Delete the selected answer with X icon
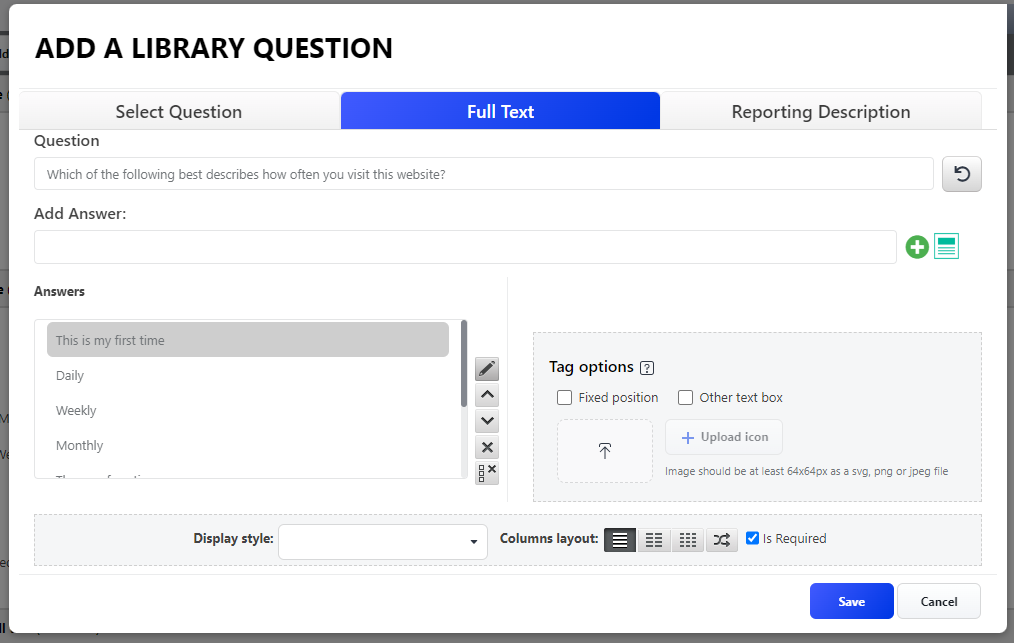1014x643 pixels. pyautogui.click(x=487, y=448)
